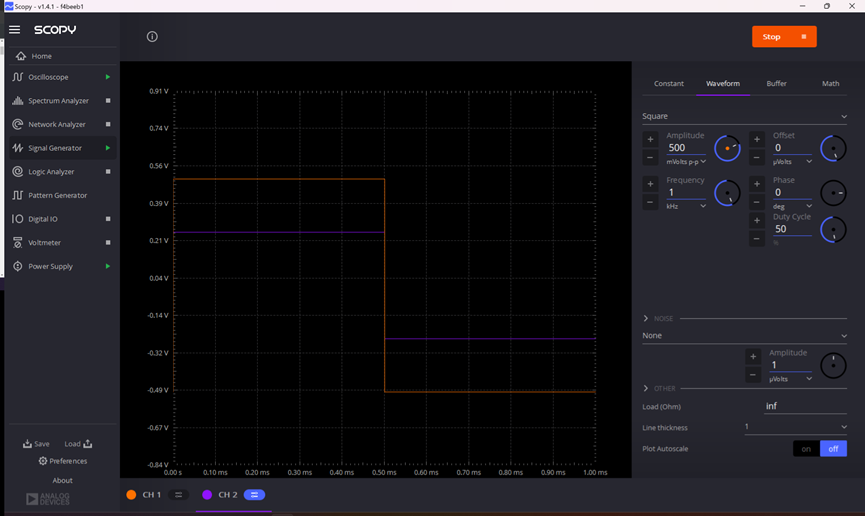Open CH 1 settings menu icon

[x=178, y=495]
